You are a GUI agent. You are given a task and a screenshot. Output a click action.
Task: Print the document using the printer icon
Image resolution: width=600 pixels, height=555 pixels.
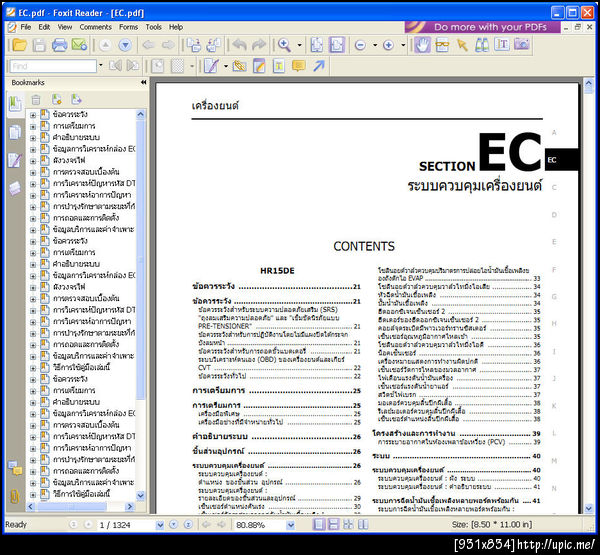click(x=59, y=45)
